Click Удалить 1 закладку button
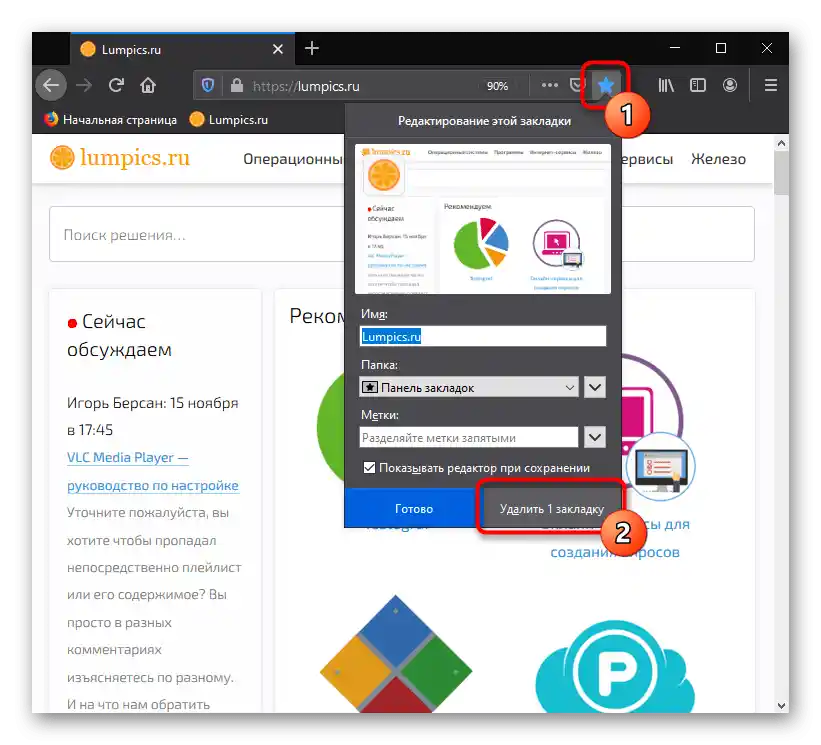 click(x=552, y=508)
